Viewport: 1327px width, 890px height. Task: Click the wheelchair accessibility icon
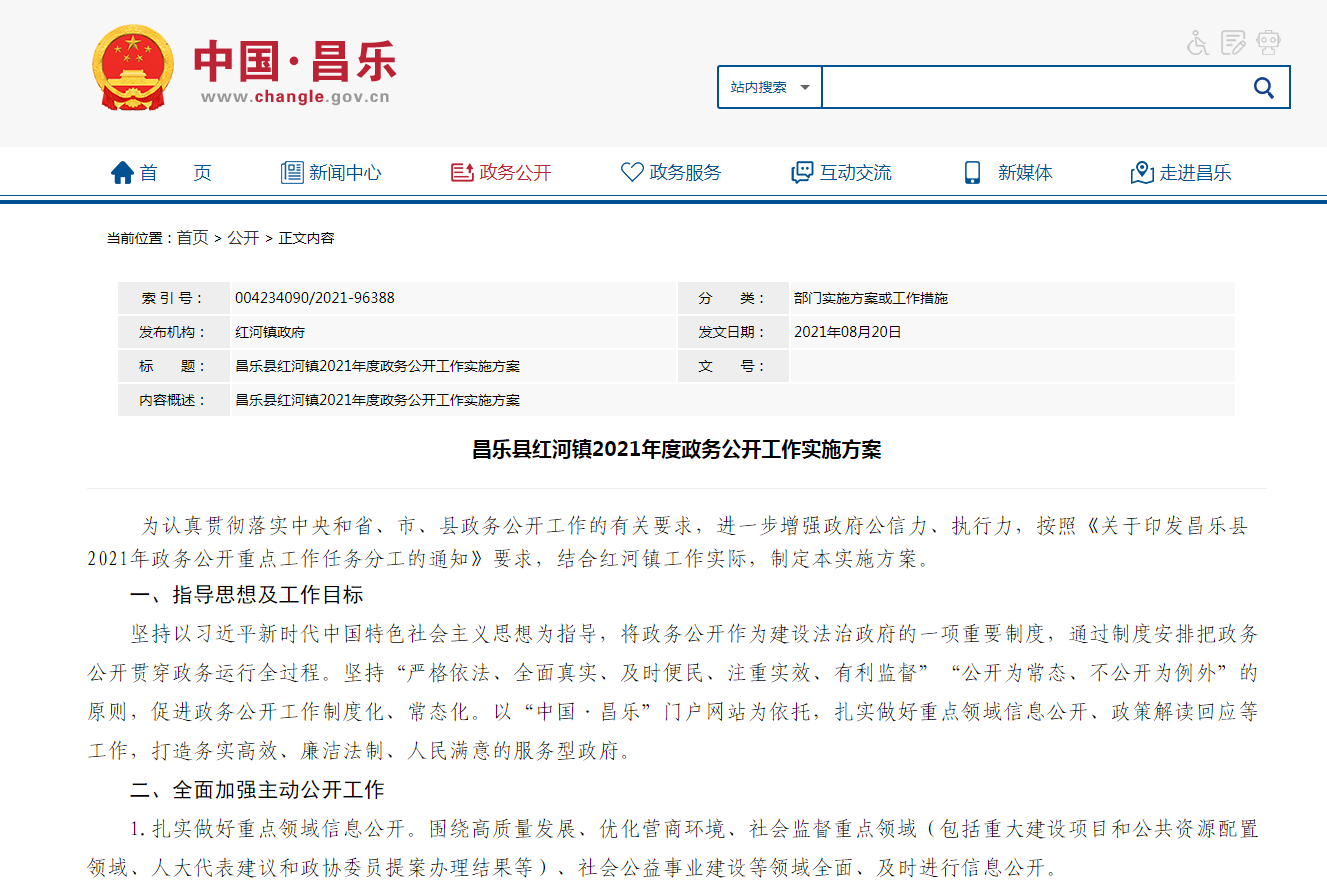[x=1198, y=43]
